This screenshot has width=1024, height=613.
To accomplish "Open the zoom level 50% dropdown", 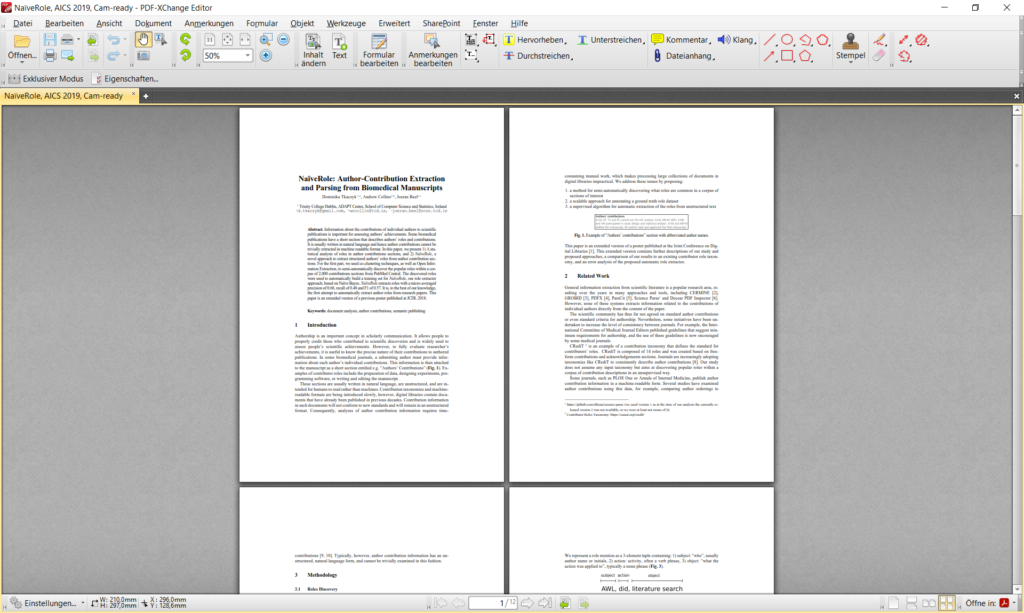I will tap(248, 56).
